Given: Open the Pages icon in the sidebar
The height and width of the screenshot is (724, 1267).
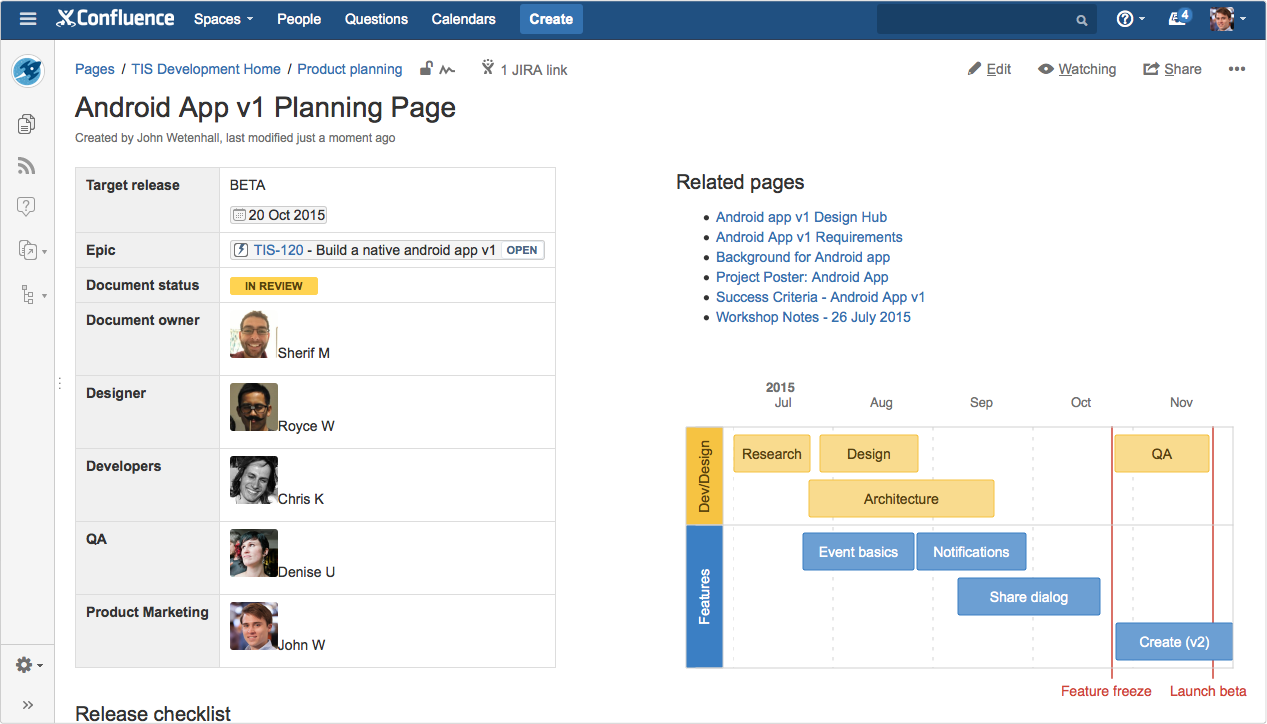Looking at the screenshot, I should pos(27,124).
